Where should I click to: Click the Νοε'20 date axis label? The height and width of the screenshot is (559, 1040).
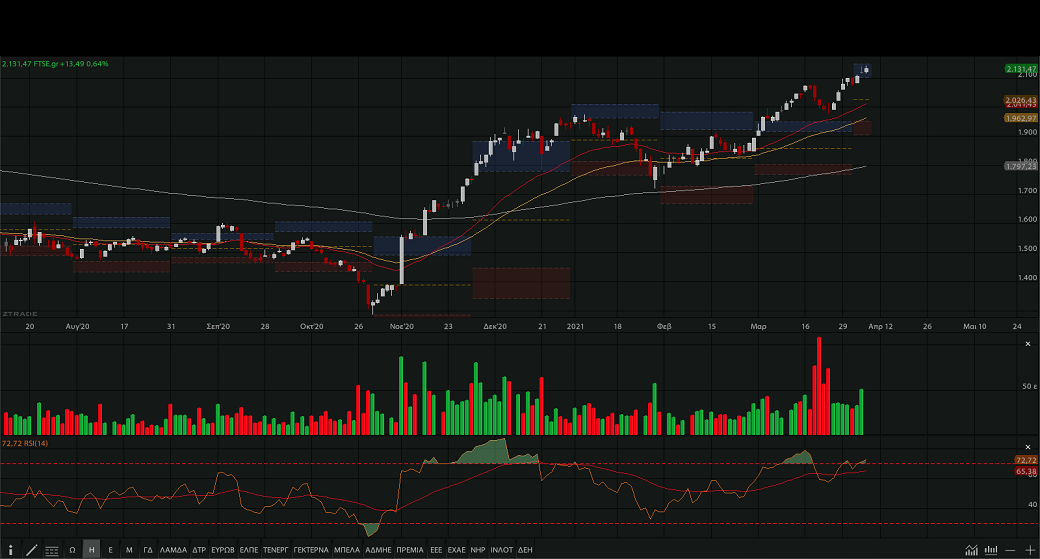[x=402, y=326]
